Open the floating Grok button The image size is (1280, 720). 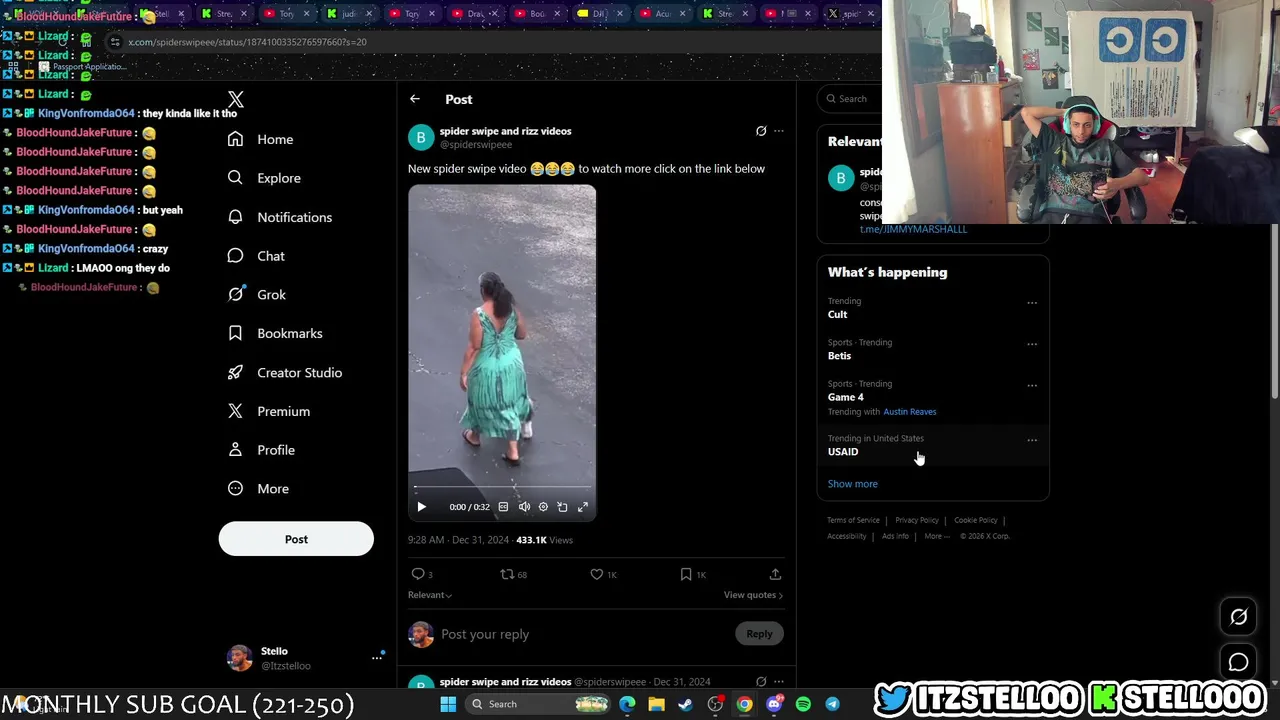click(1238, 617)
